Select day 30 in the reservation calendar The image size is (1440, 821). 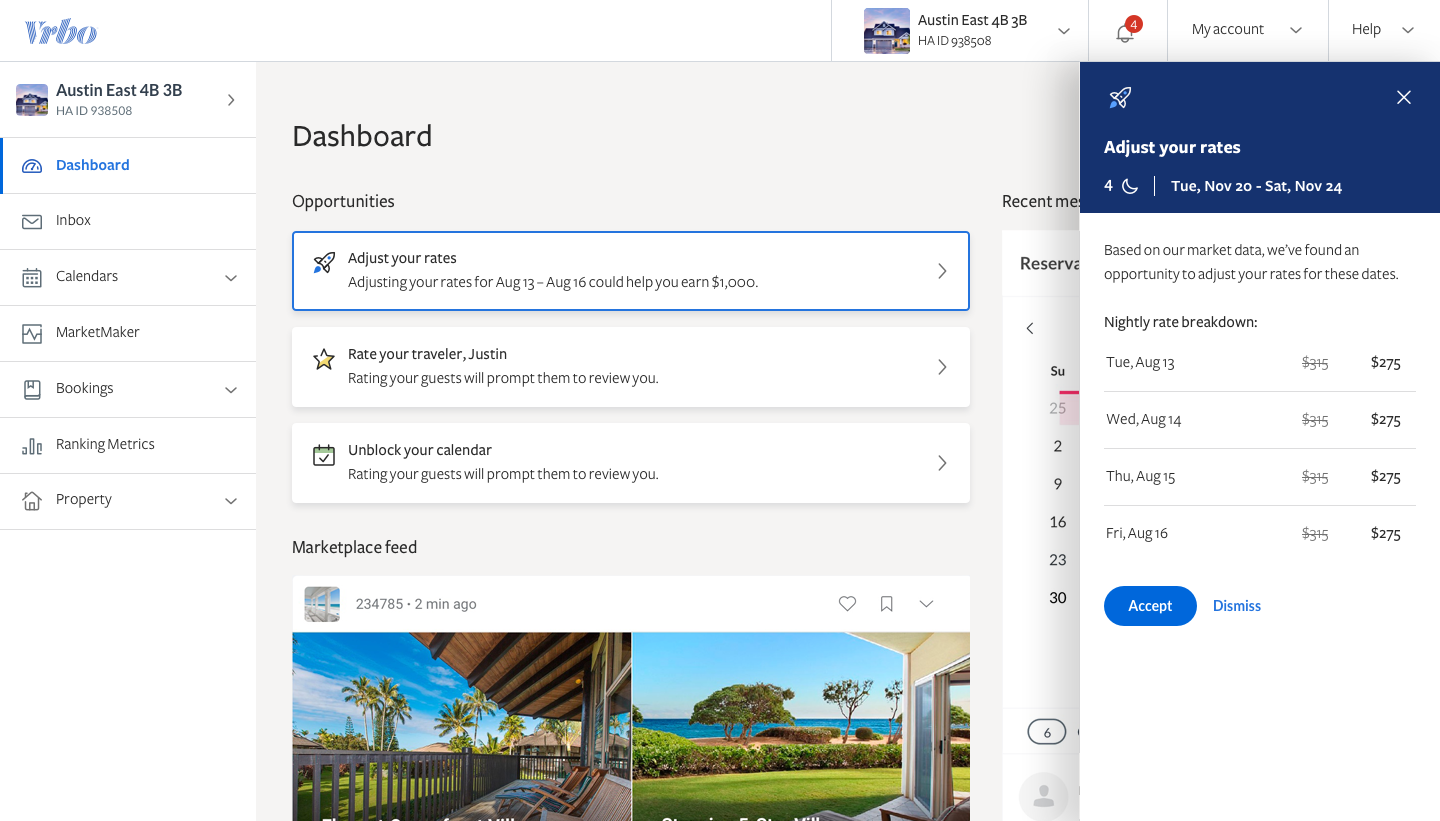click(1058, 598)
